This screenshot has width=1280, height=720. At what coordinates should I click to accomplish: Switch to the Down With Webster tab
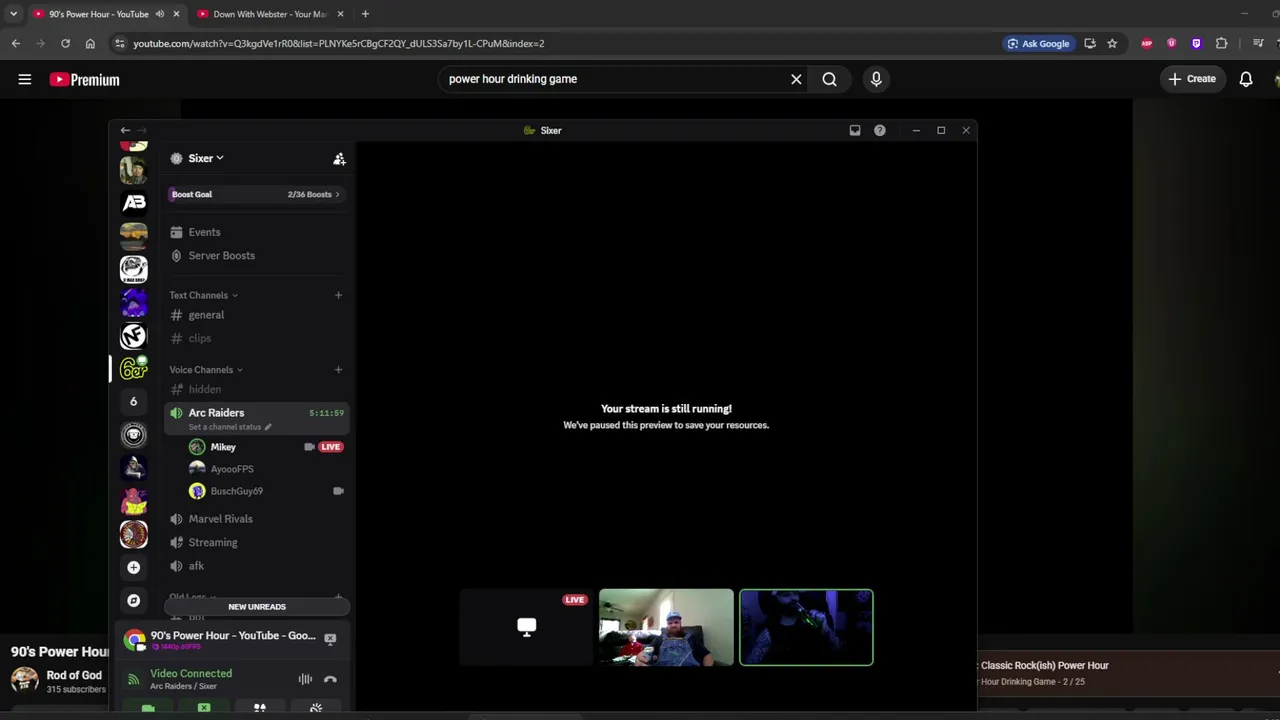270,14
